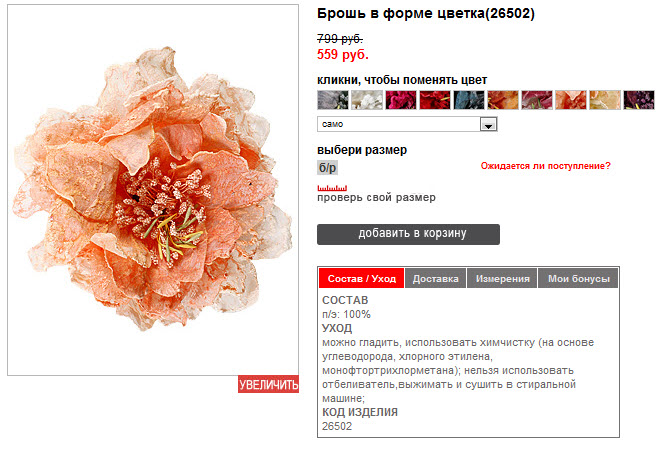Click the red ruler size icon

pos(331,187)
